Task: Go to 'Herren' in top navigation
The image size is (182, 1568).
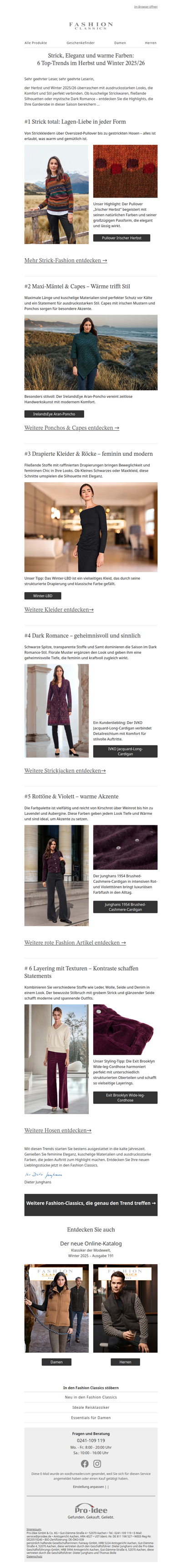Action: click(x=151, y=43)
